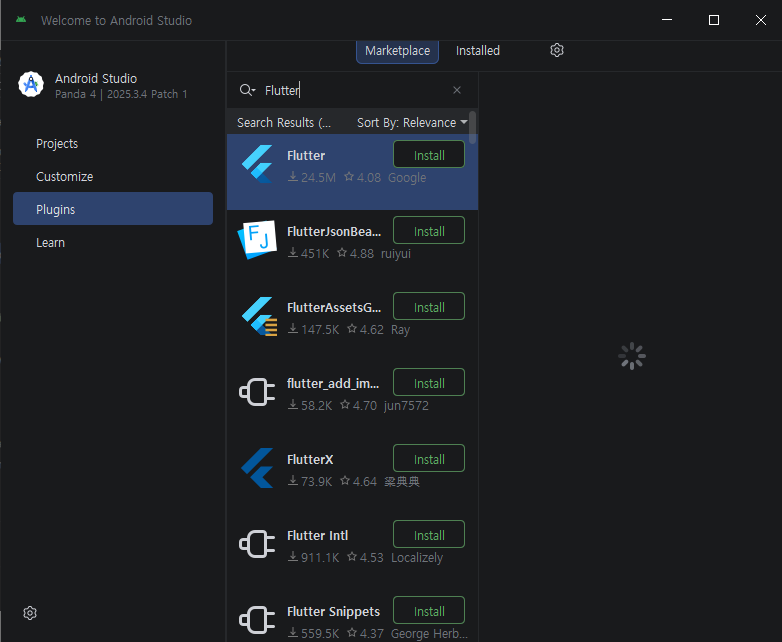Open the plugin manager gear settings
782x642 pixels.
click(557, 50)
